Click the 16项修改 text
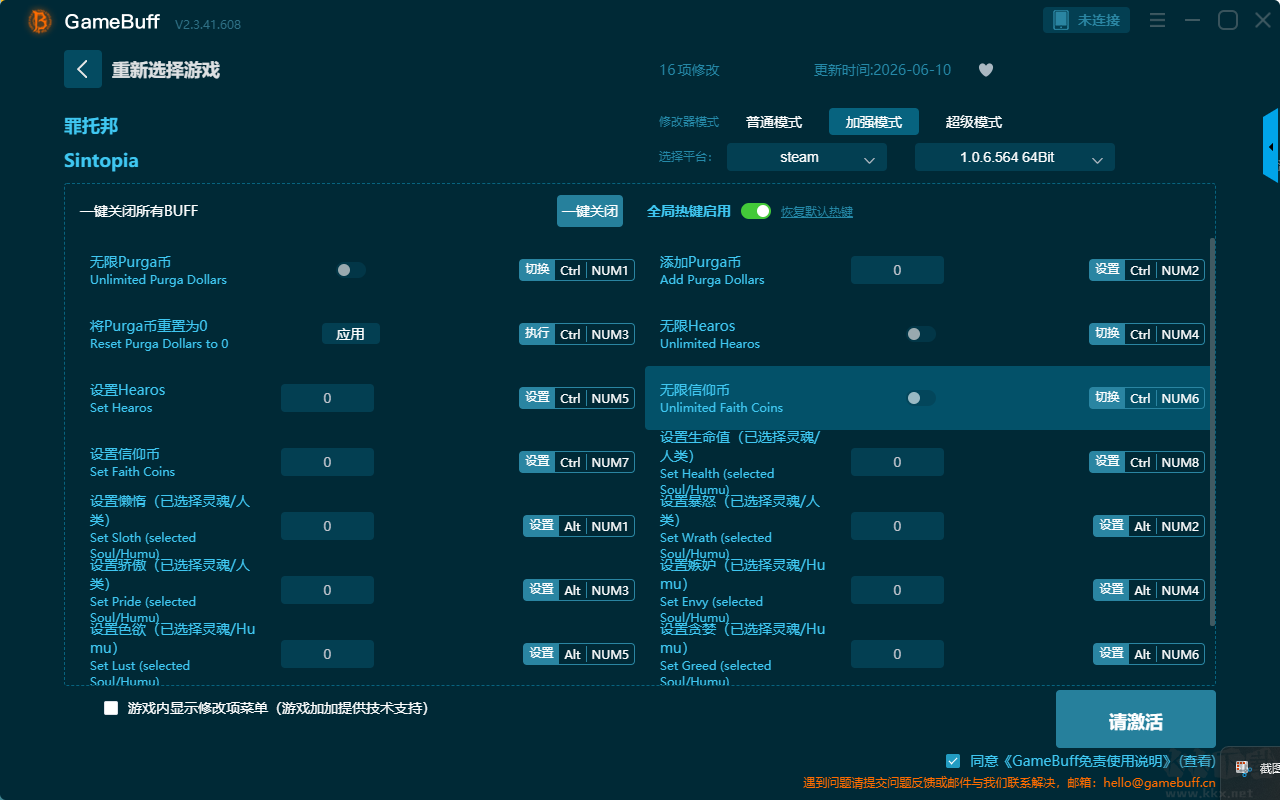The width and height of the screenshot is (1280, 800). click(x=689, y=70)
